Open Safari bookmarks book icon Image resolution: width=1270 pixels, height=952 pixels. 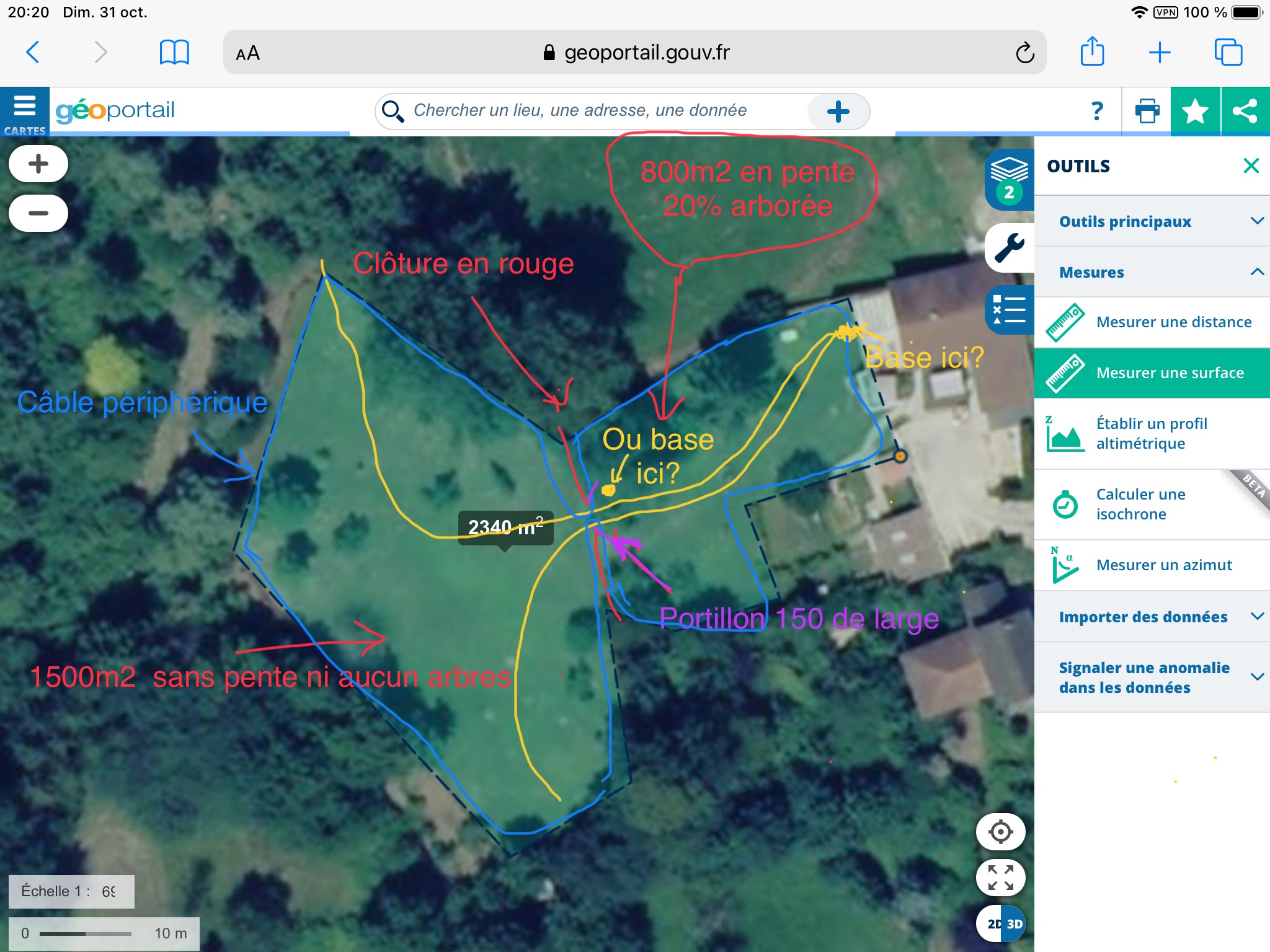point(174,52)
